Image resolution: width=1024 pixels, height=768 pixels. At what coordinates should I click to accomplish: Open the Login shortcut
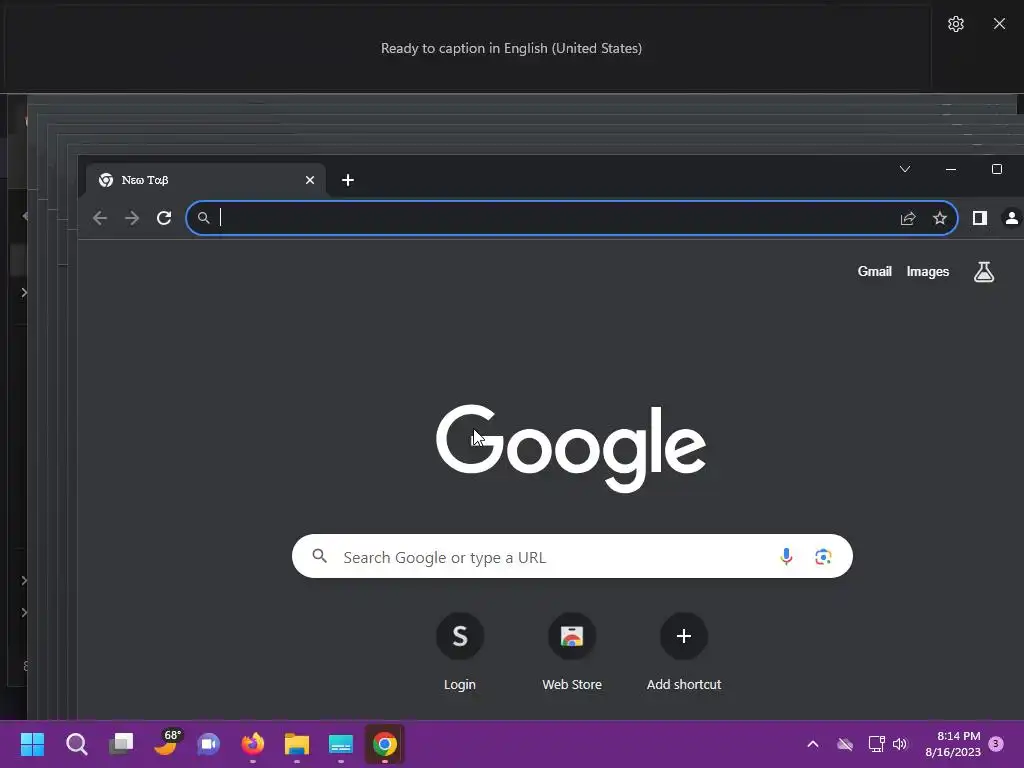click(x=460, y=652)
